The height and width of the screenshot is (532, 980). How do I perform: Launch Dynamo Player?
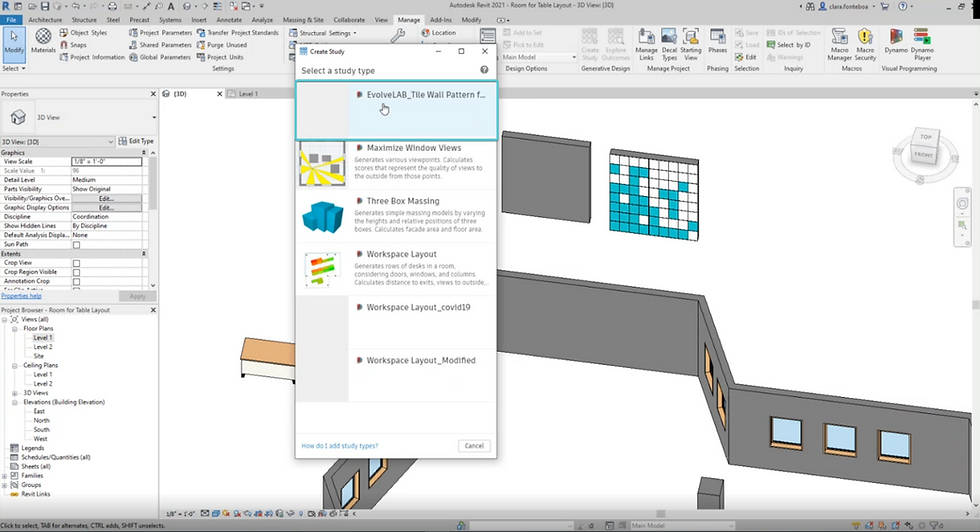922,44
